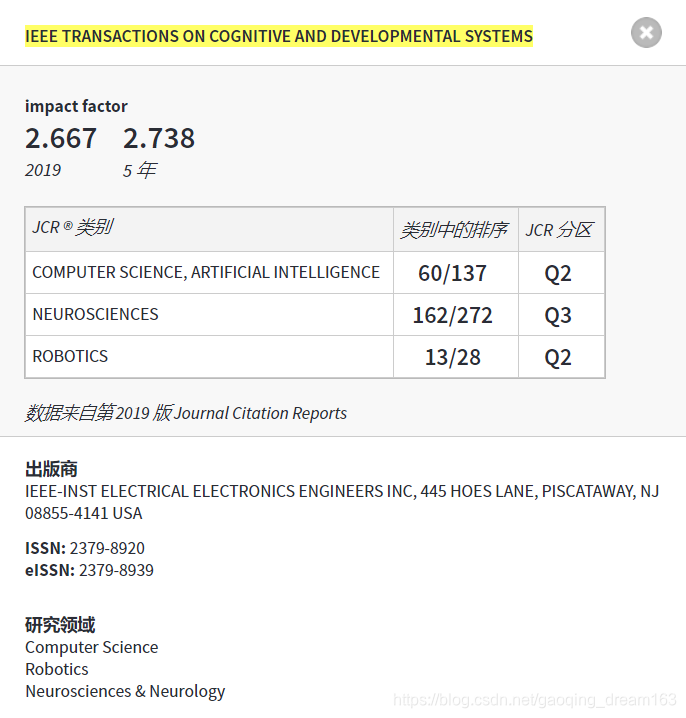
Task: Click the 162/272 ranking cell
Action: coord(456,315)
